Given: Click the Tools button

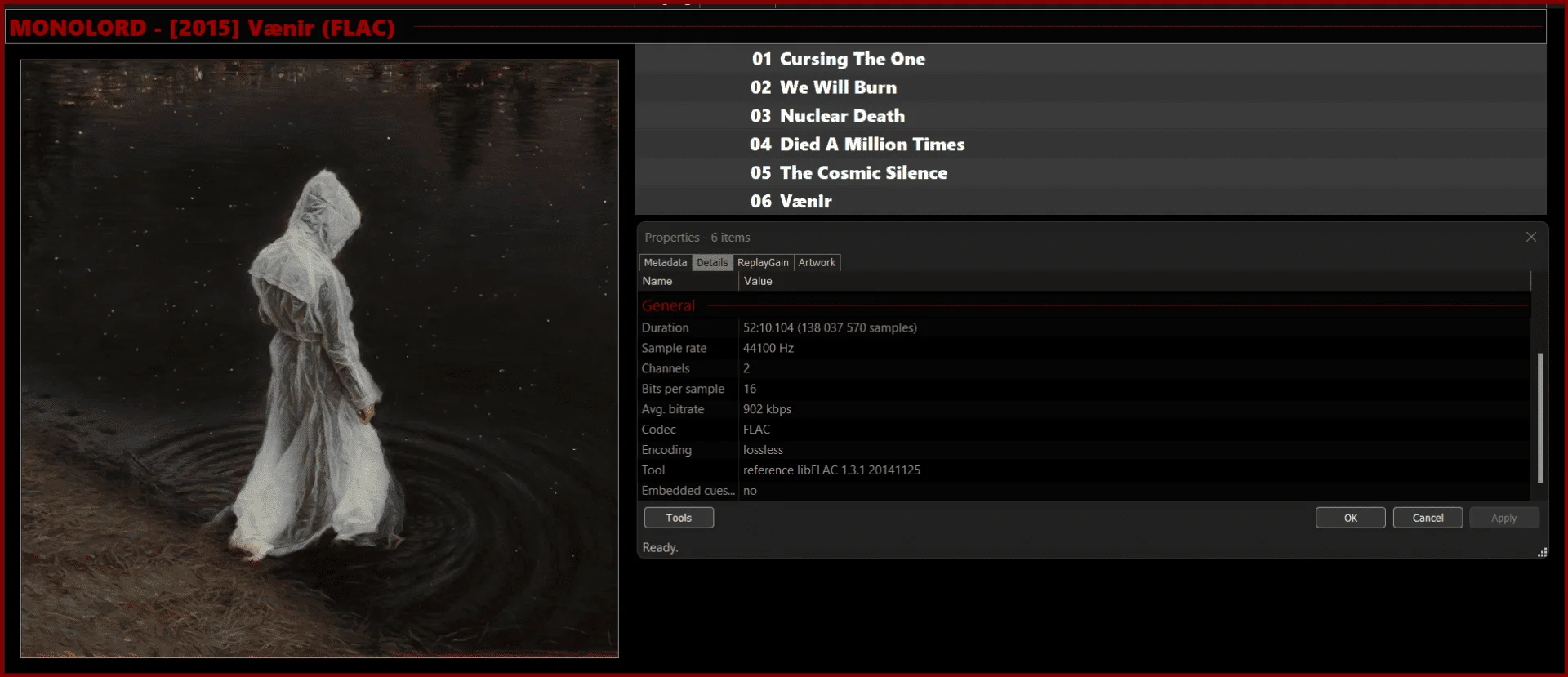Looking at the screenshot, I should (x=679, y=518).
